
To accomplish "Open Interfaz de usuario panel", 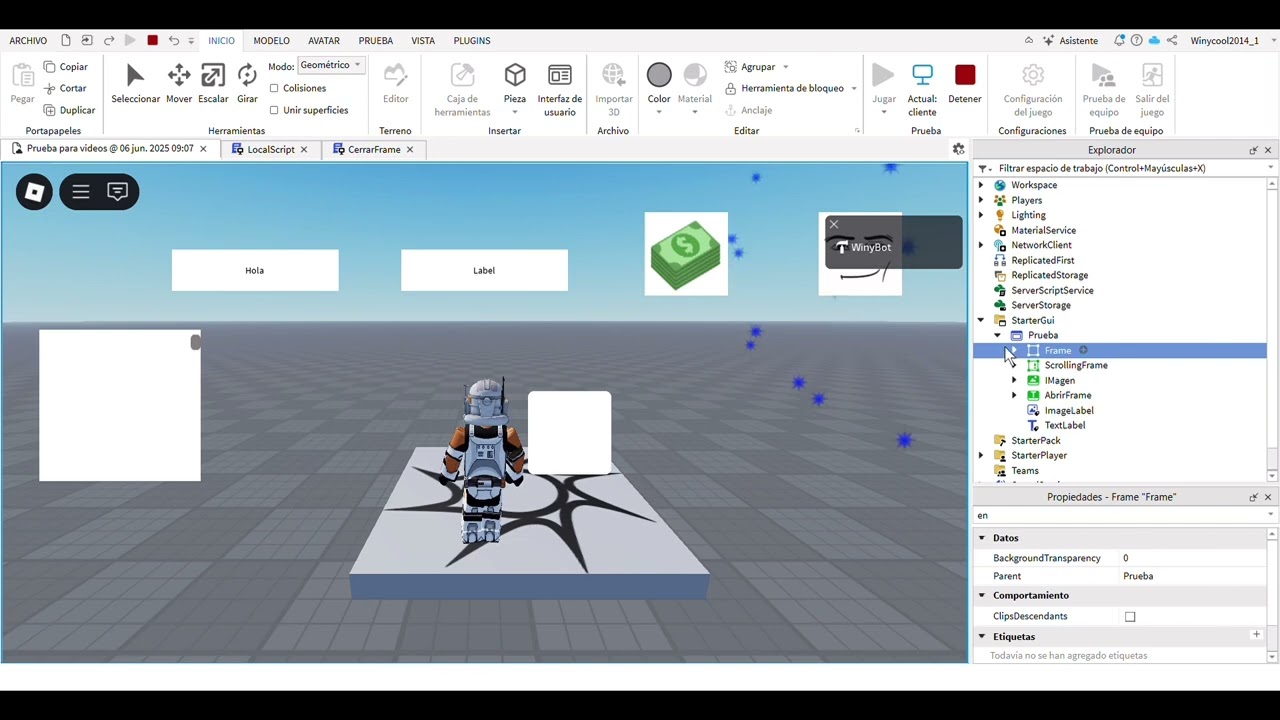I will [560, 90].
